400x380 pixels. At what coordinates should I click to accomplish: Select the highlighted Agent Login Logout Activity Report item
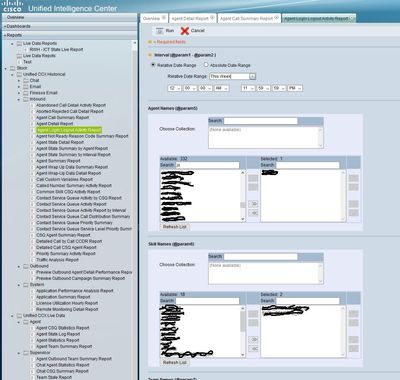coord(69,130)
